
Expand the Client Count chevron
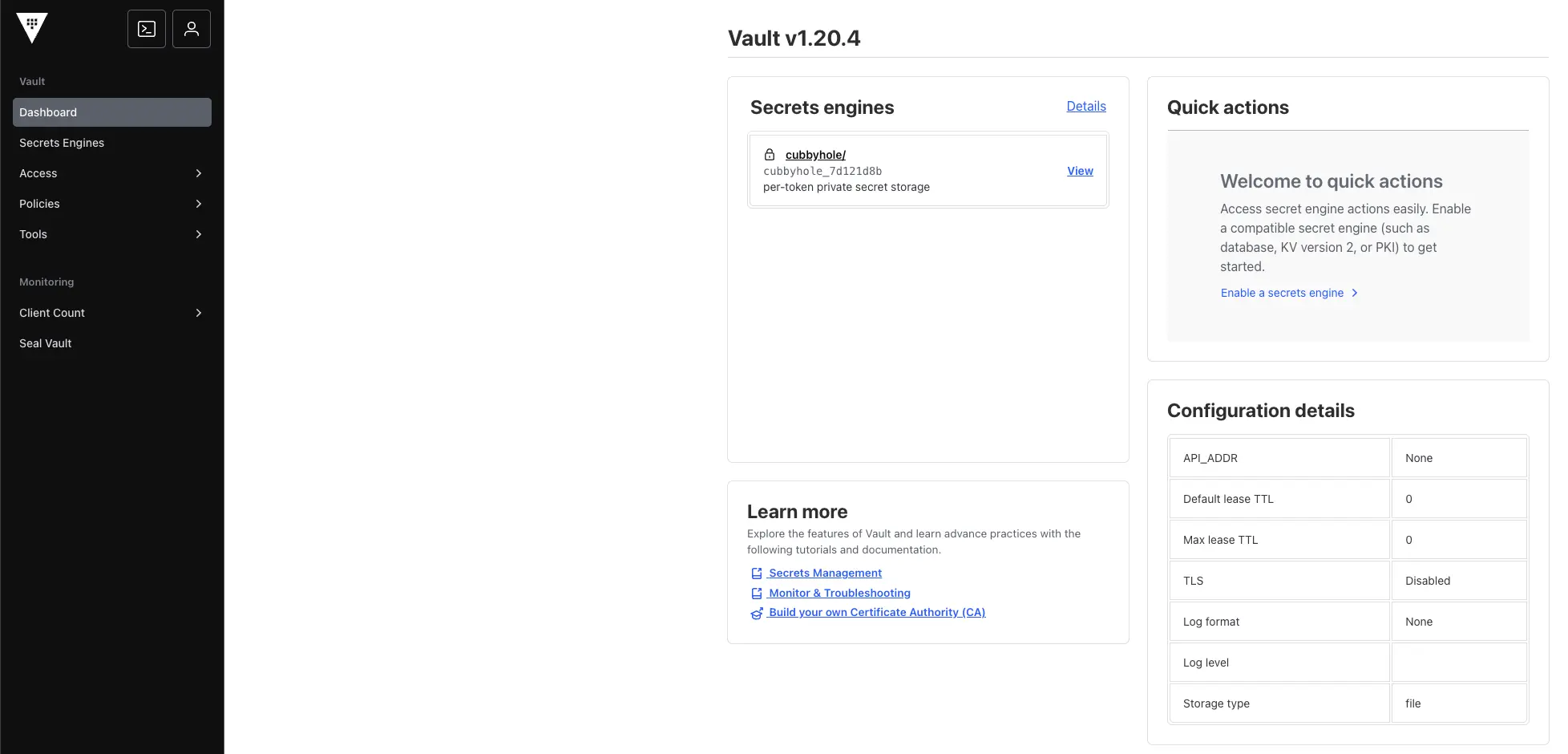tap(199, 313)
